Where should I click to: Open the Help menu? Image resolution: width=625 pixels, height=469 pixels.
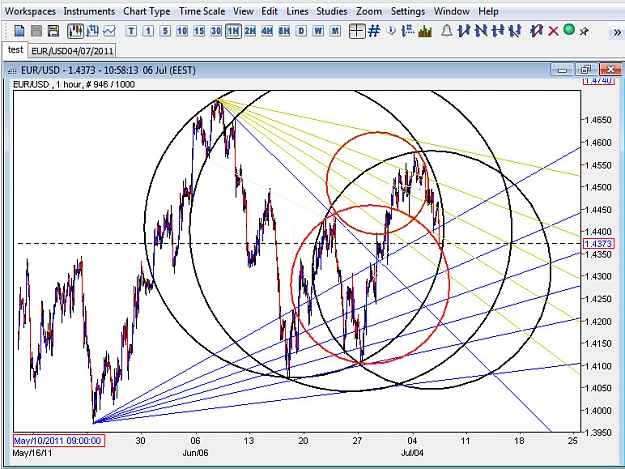[x=488, y=11]
